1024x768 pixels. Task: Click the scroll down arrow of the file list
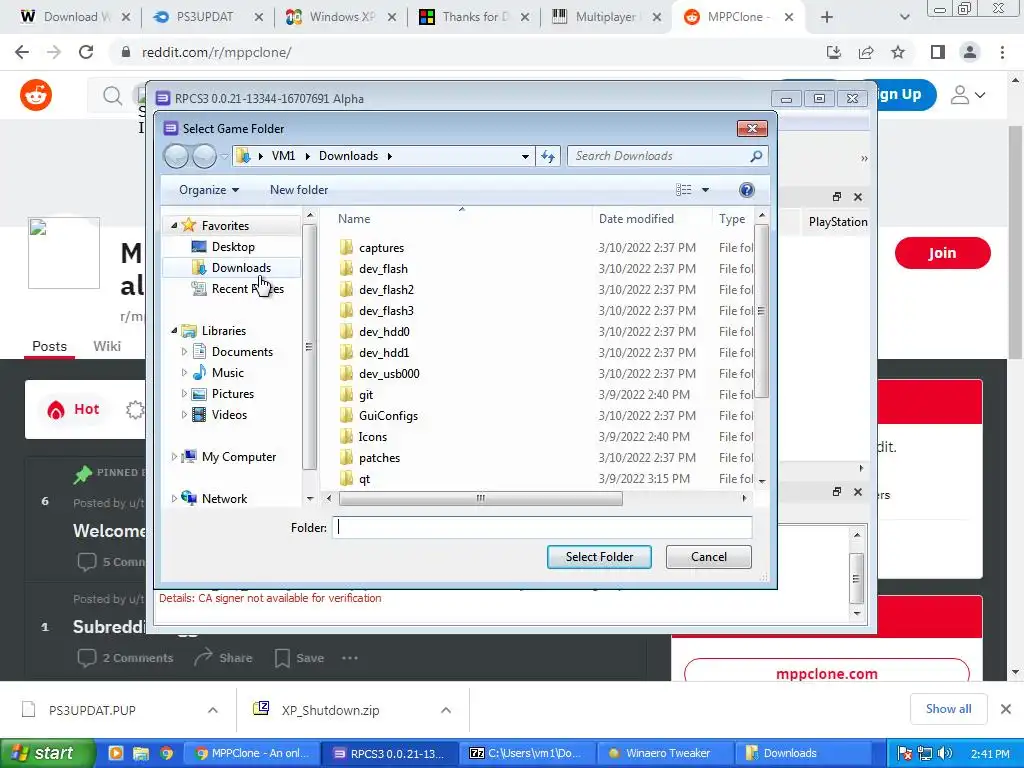(761, 481)
